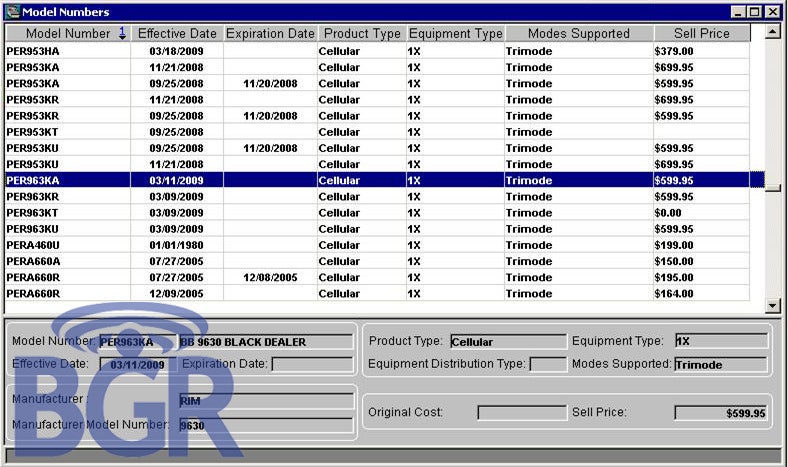Viewport: 788px width, 467px height.
Task: Select the PER963KT row
Action: tap(377, 213)
